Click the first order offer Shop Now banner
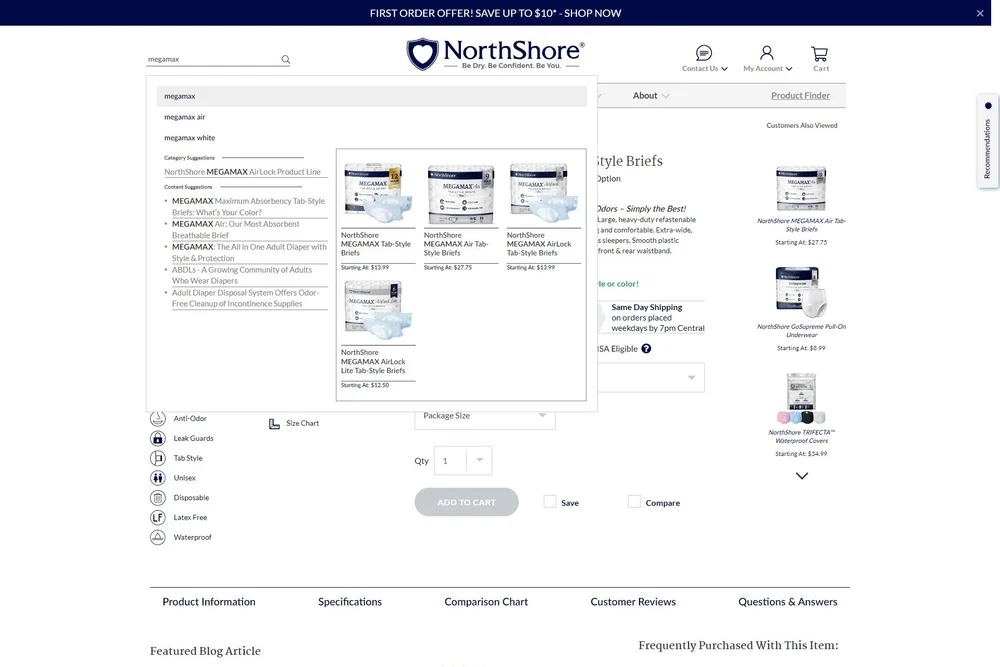 point(495,13)
